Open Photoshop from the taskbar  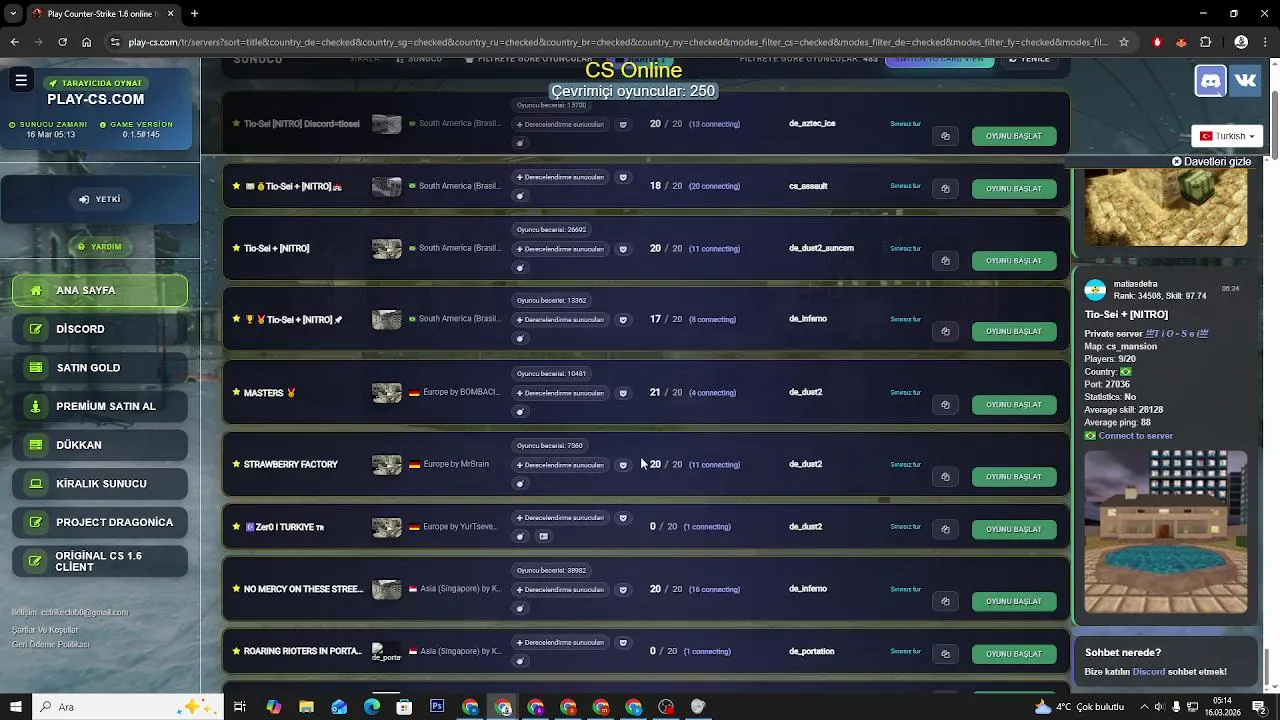point(437,706)
